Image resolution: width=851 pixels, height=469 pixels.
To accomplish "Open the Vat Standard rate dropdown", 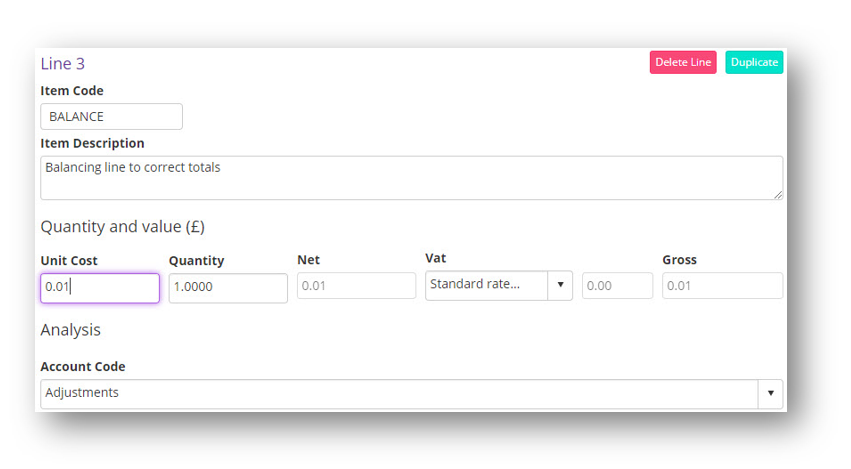I will point(499,286).
